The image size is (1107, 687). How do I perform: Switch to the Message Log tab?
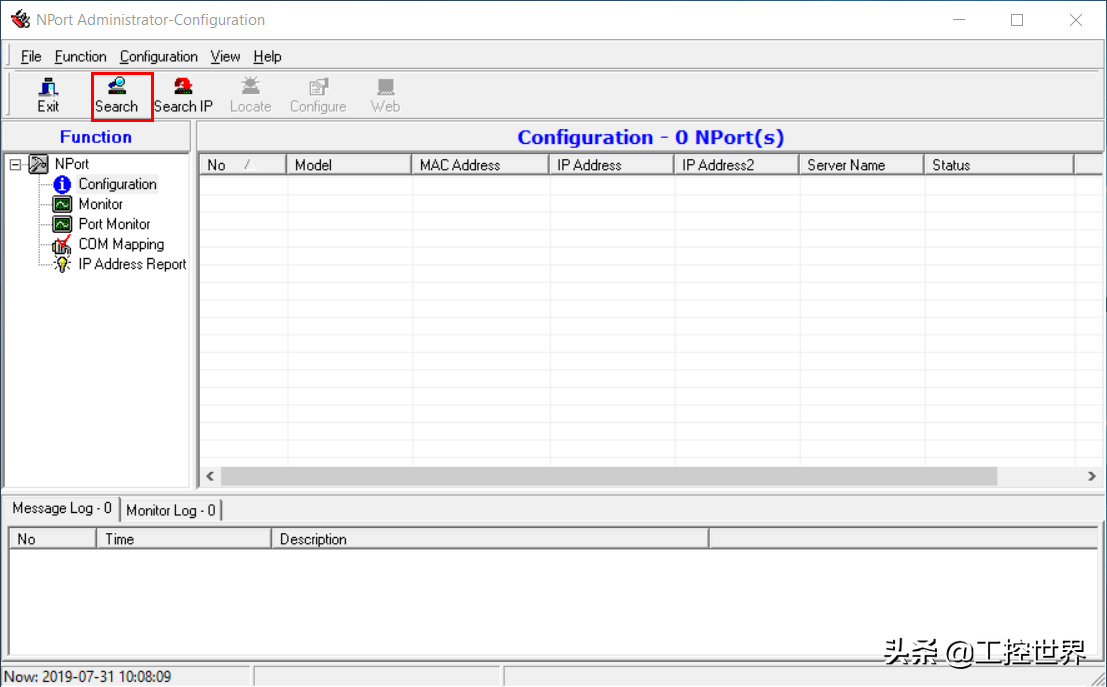[x=62, y=509]
